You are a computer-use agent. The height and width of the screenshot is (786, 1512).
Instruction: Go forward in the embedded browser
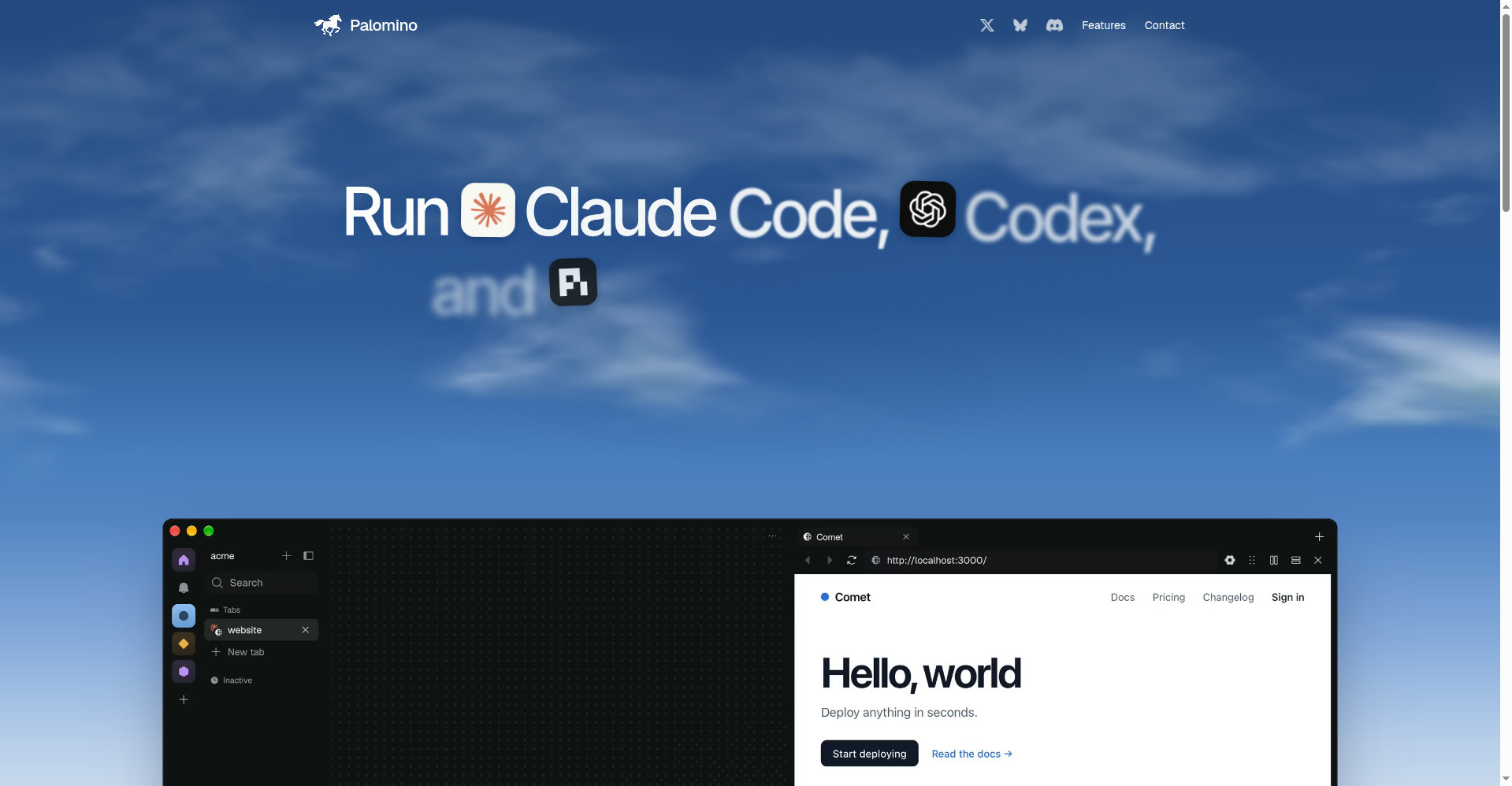click(829, 560)
